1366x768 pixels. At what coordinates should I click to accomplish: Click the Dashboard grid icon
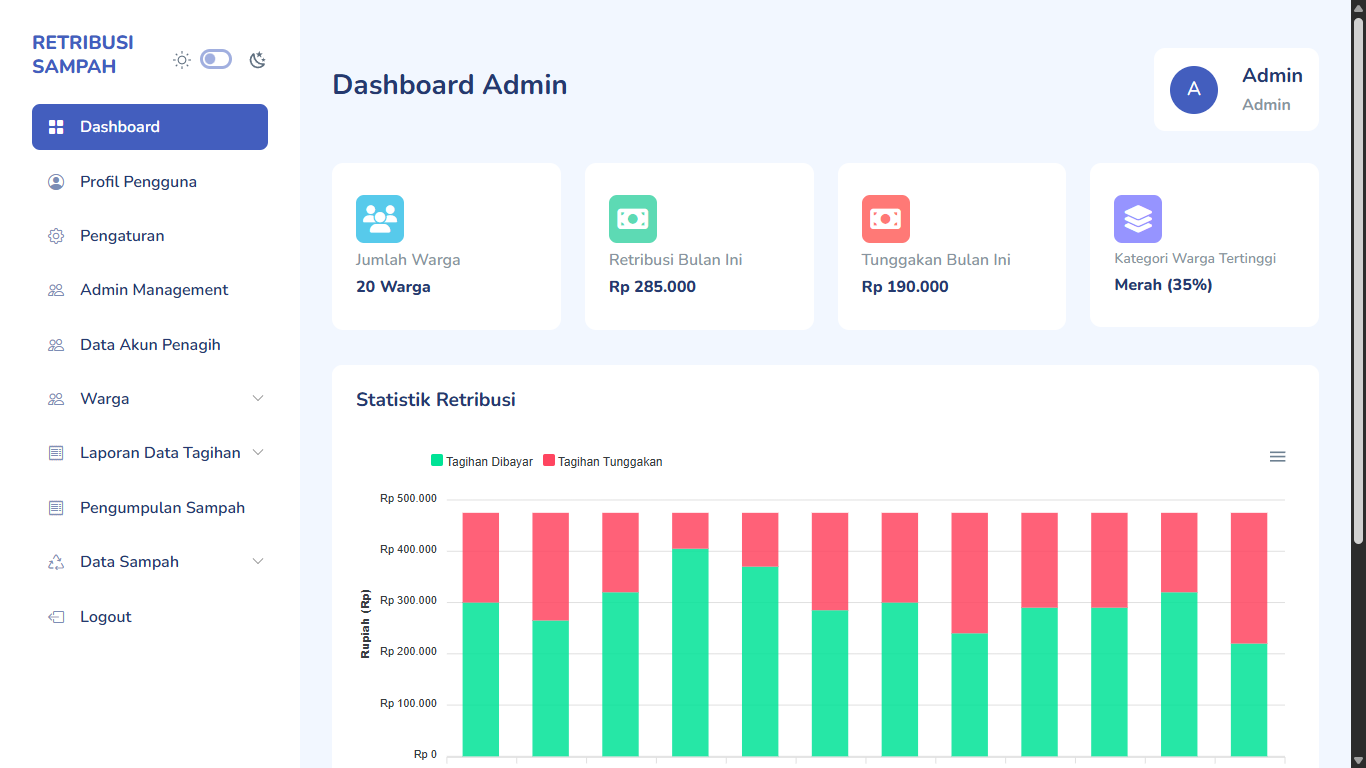56,127
